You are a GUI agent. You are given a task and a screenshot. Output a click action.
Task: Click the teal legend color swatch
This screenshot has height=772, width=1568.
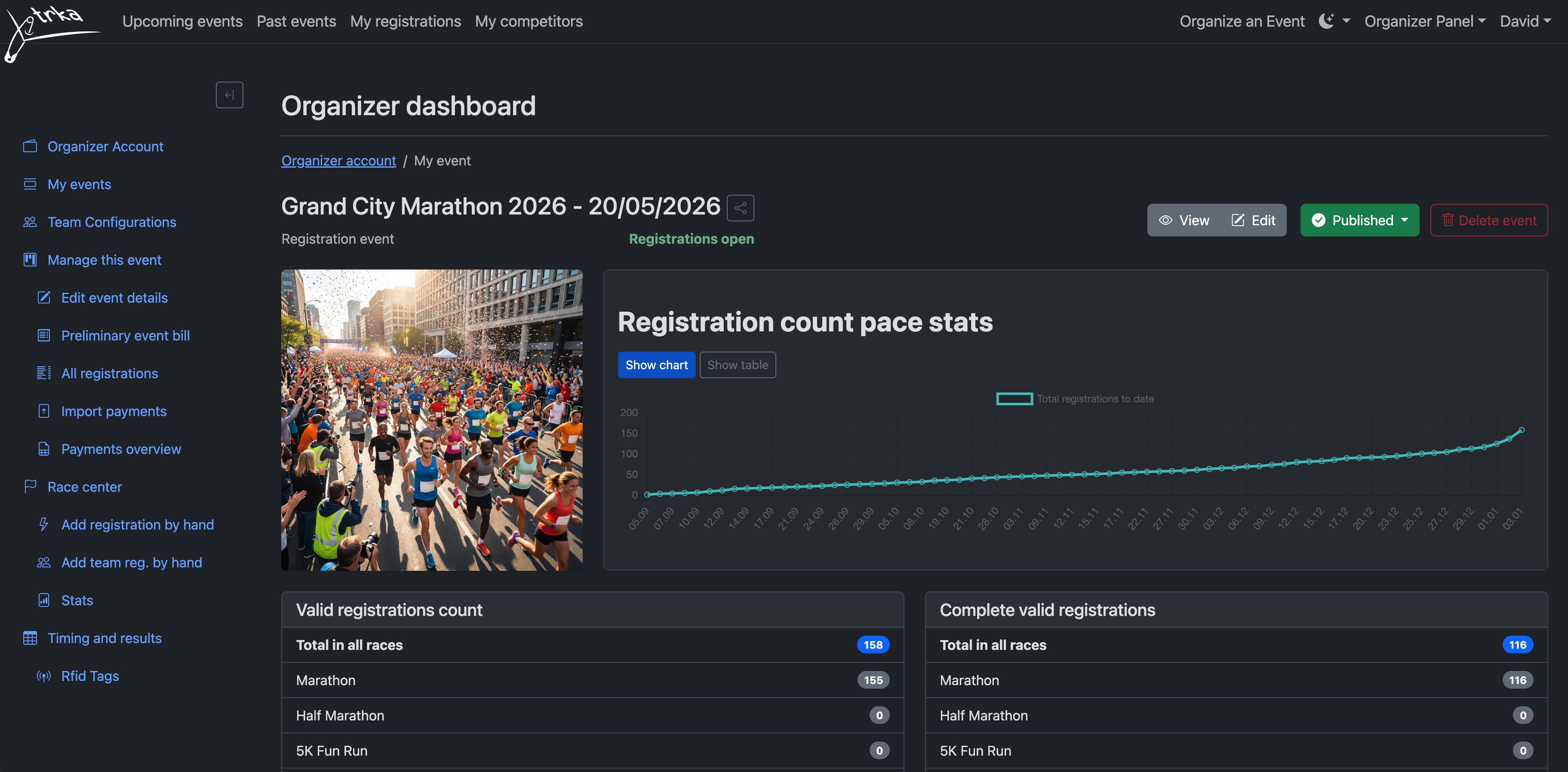1014,398
